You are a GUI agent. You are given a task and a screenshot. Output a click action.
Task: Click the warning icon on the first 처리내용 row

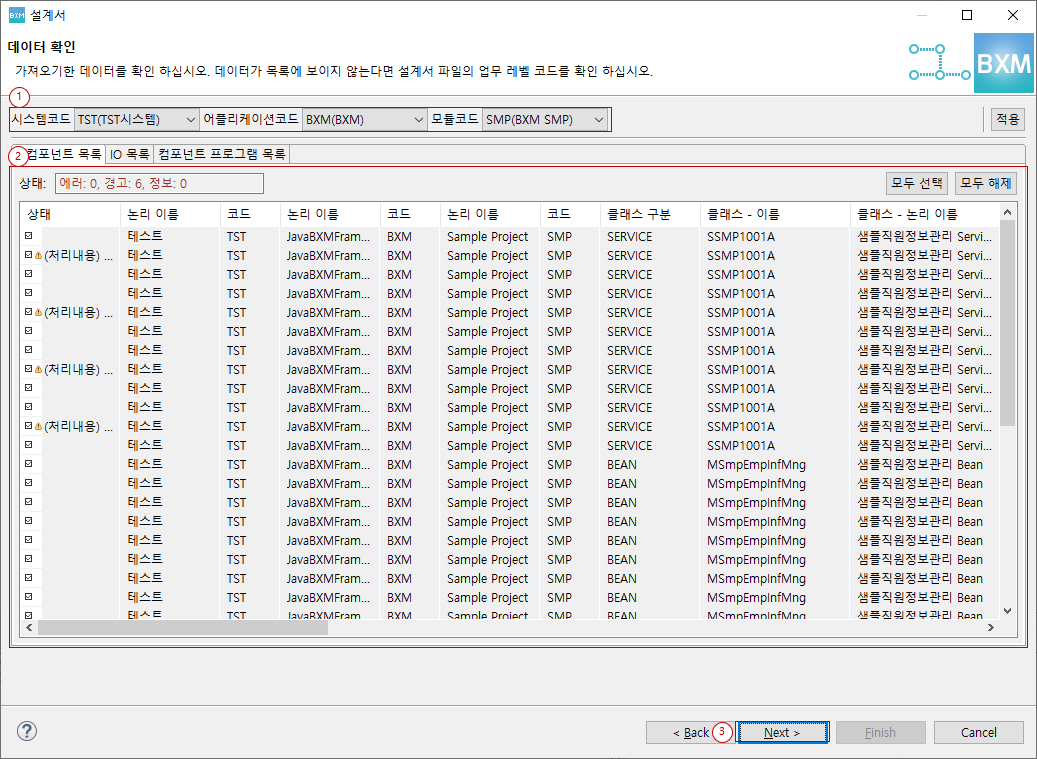coord(37,255)
